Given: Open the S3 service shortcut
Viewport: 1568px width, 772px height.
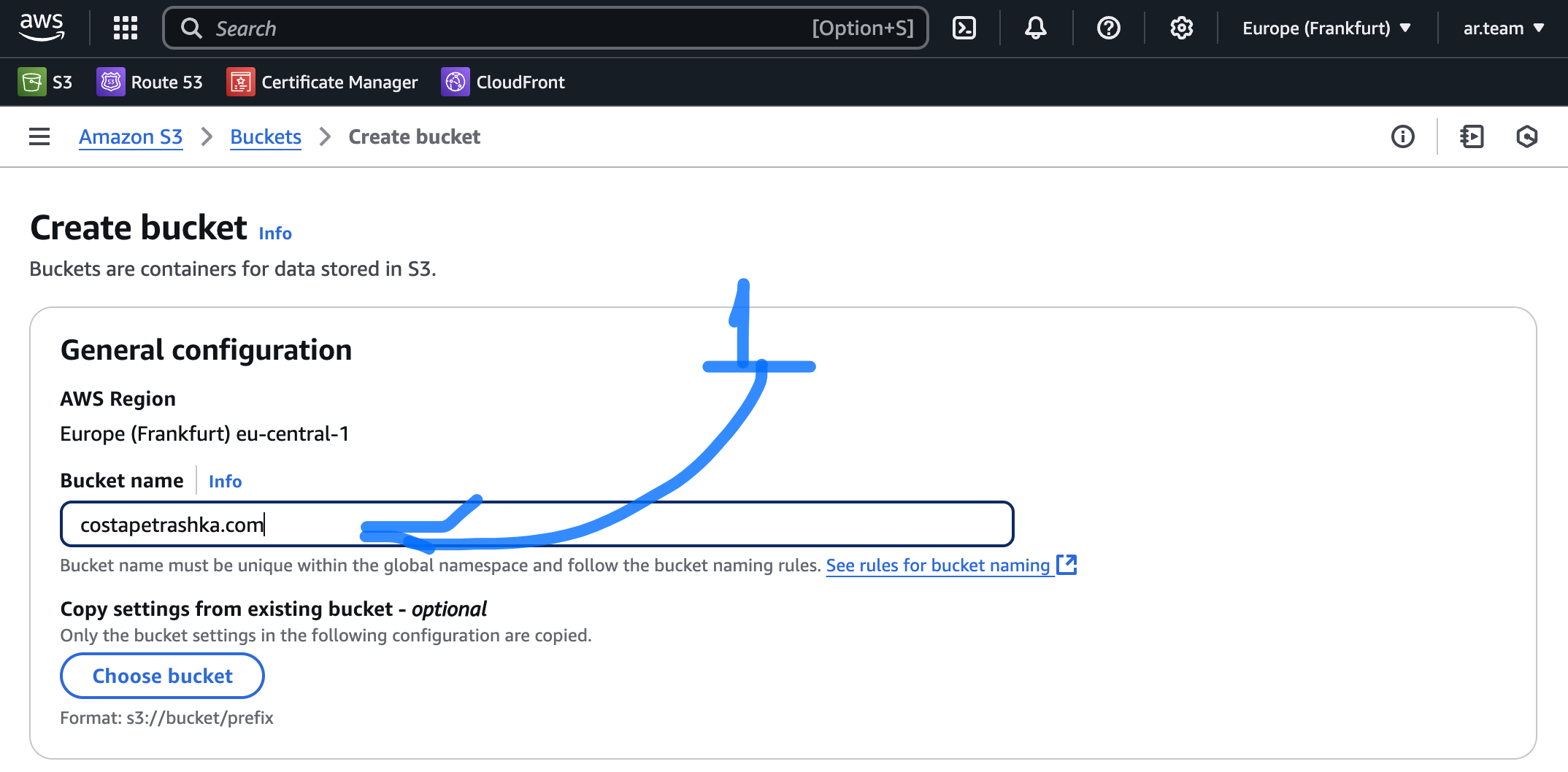Looking at the screenshot, I should pyautogui.click(x=45, y=82).
